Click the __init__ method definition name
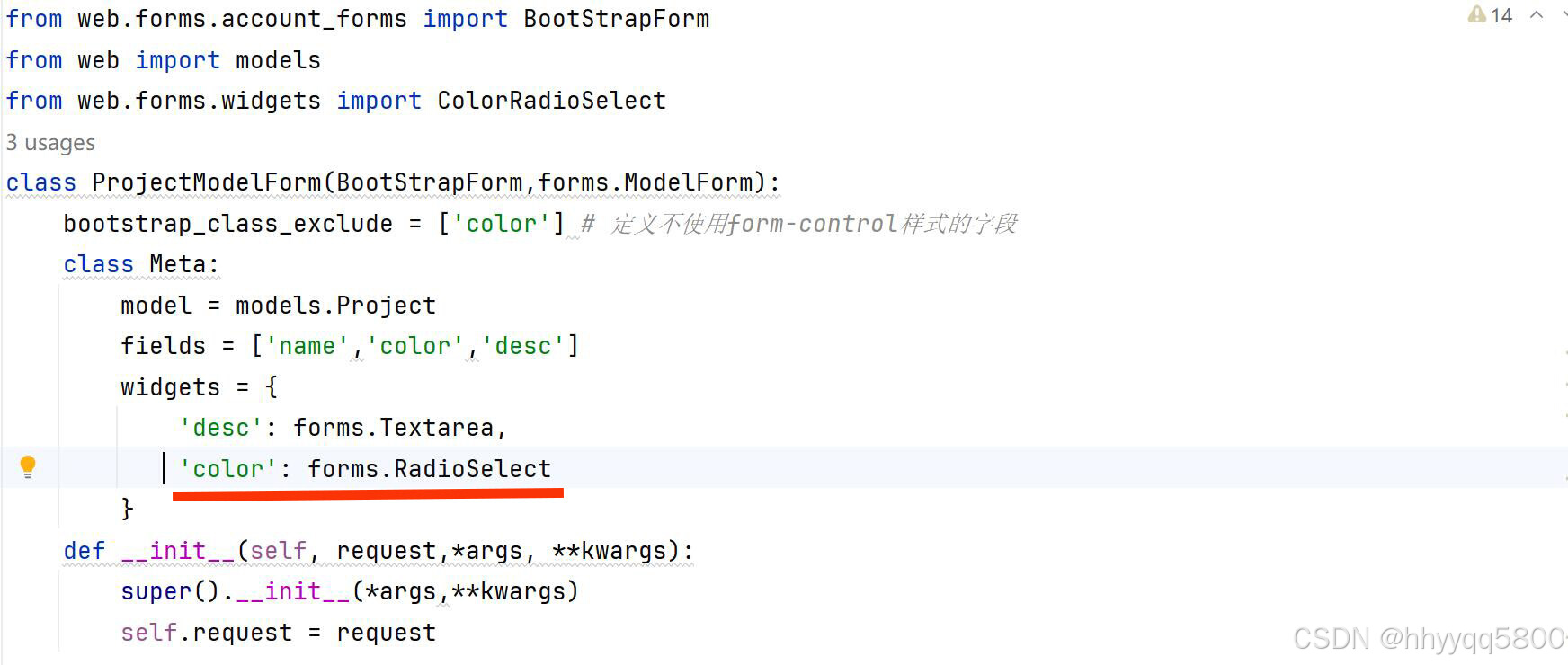Image resolution: width=1568 pixels, height=665 pixels. pos(177,551)
